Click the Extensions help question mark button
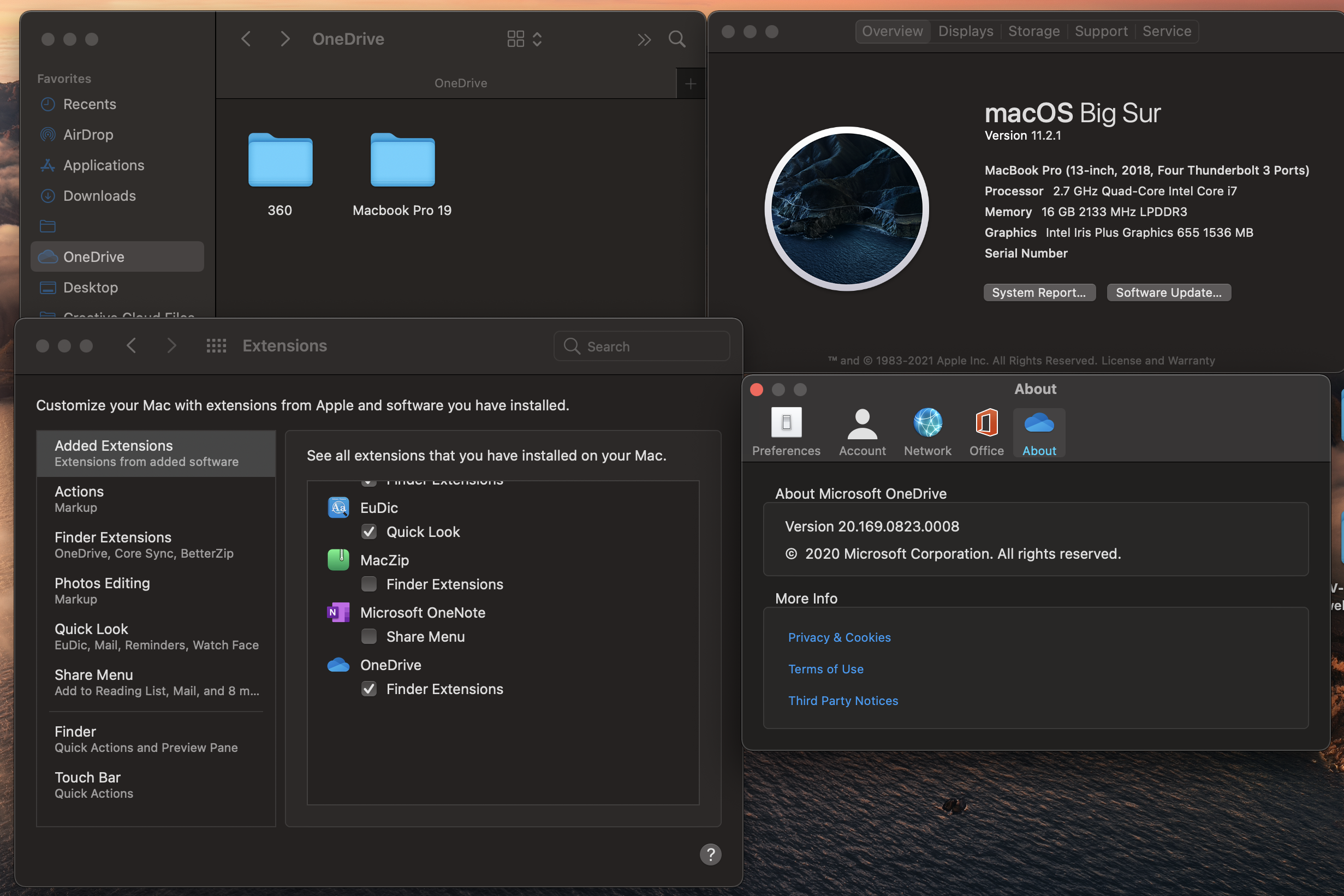Image resolution: width=1344 pixels, height=896 pixels. pos(710,855)
